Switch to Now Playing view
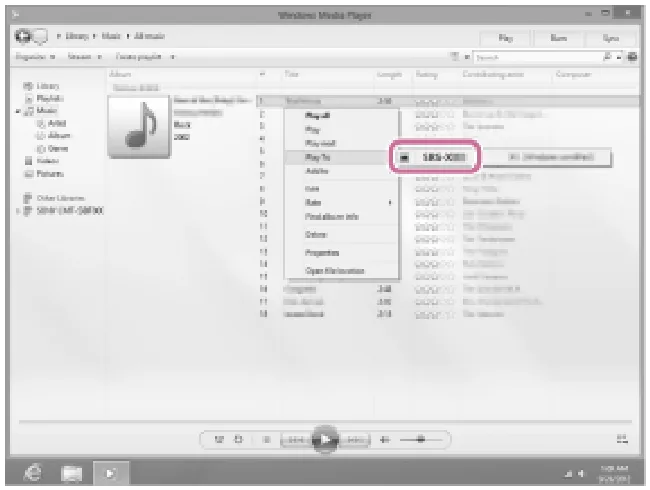The width and height of the screenshot is (650, 490). (x=622, y=439)
